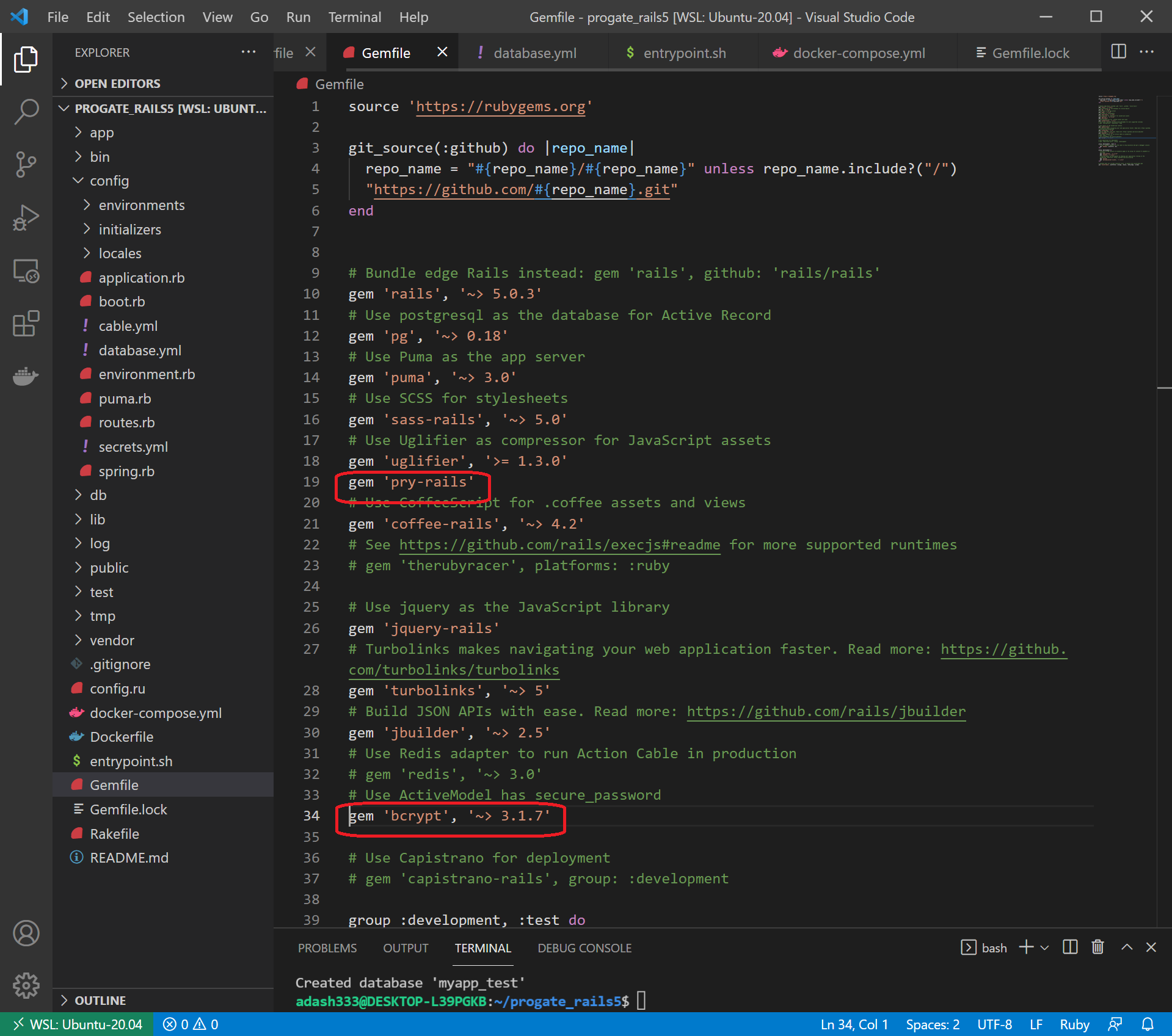
Task: Expand the OUTLINE section
Action: point(163,1000)
